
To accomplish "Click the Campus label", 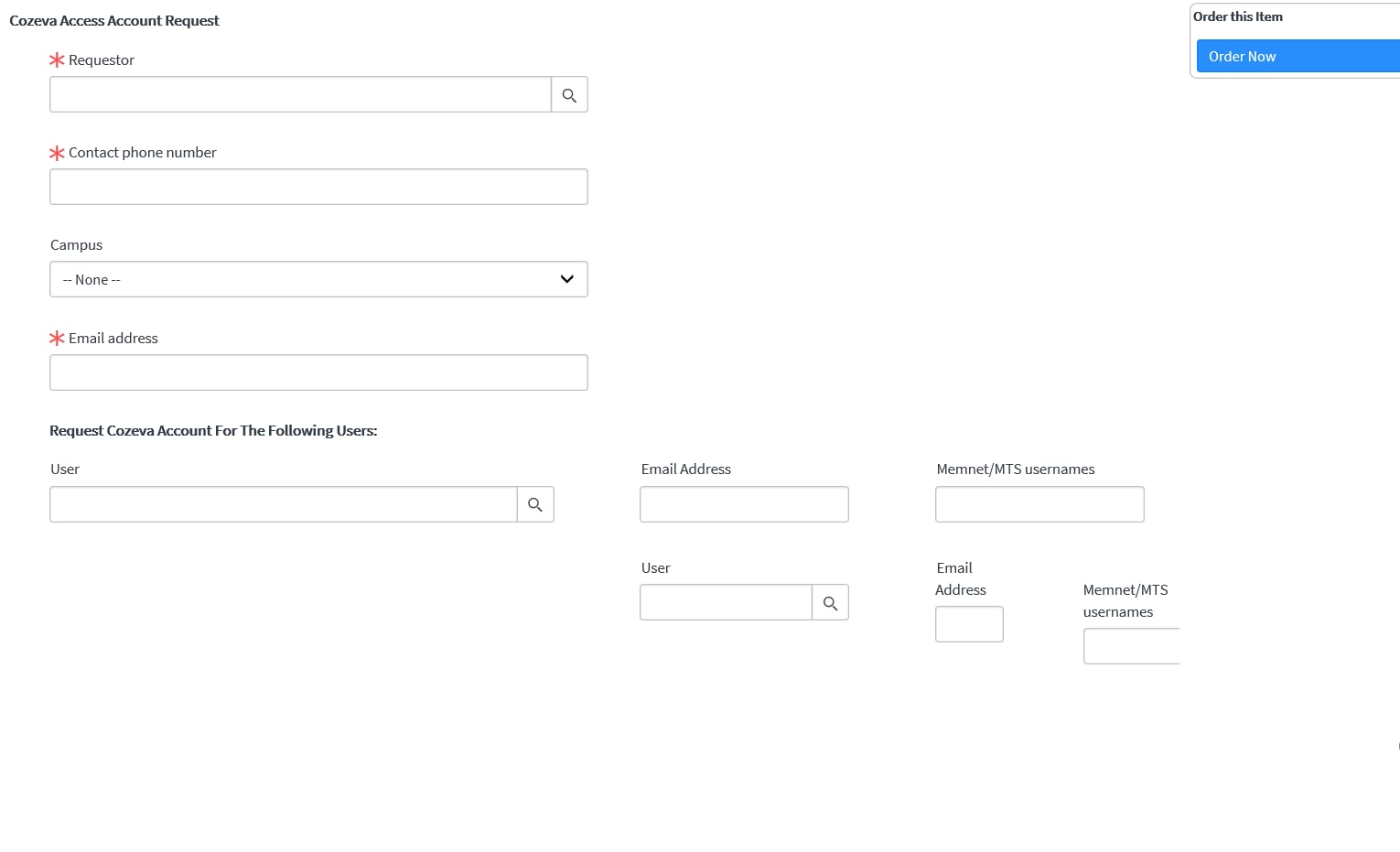I will [x=76, y=245].
